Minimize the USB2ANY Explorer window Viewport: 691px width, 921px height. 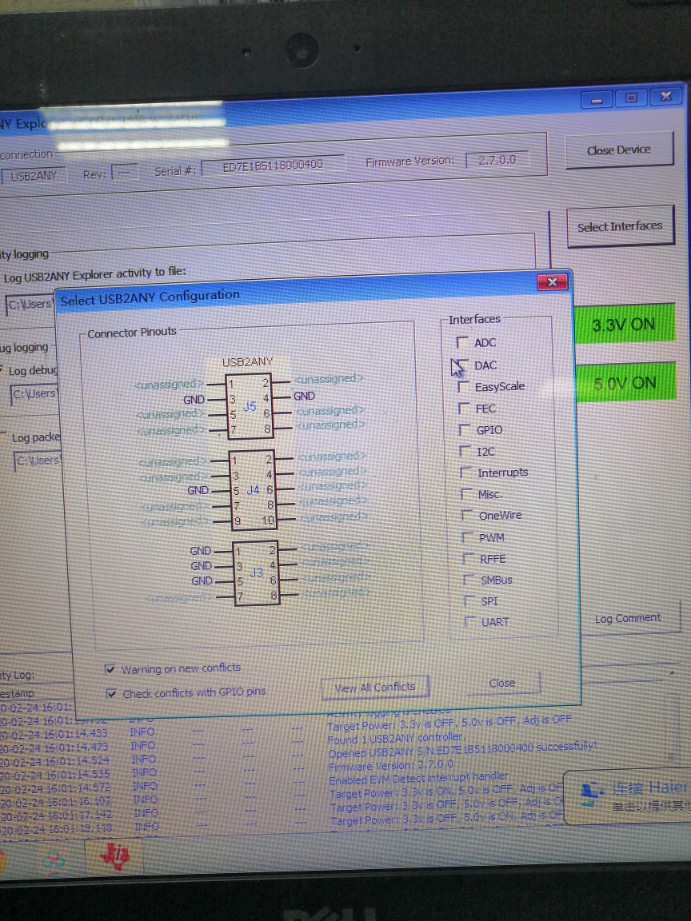pos(596,100)
